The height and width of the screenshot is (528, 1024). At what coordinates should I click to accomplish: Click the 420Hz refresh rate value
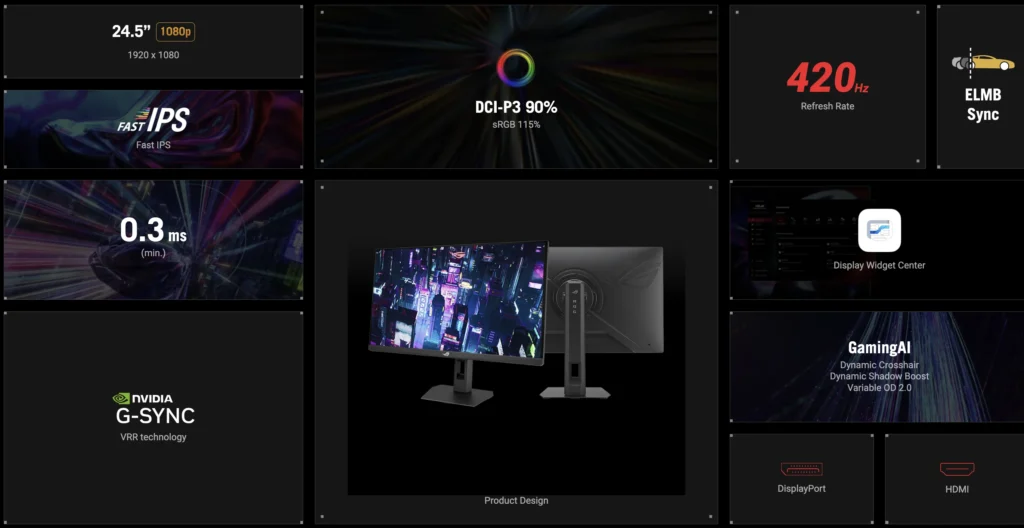827,78
